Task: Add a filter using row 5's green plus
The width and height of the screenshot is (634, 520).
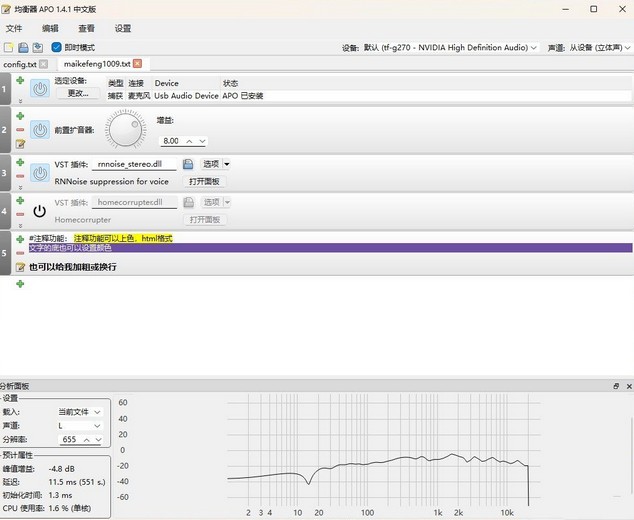Action: [20, 239]
